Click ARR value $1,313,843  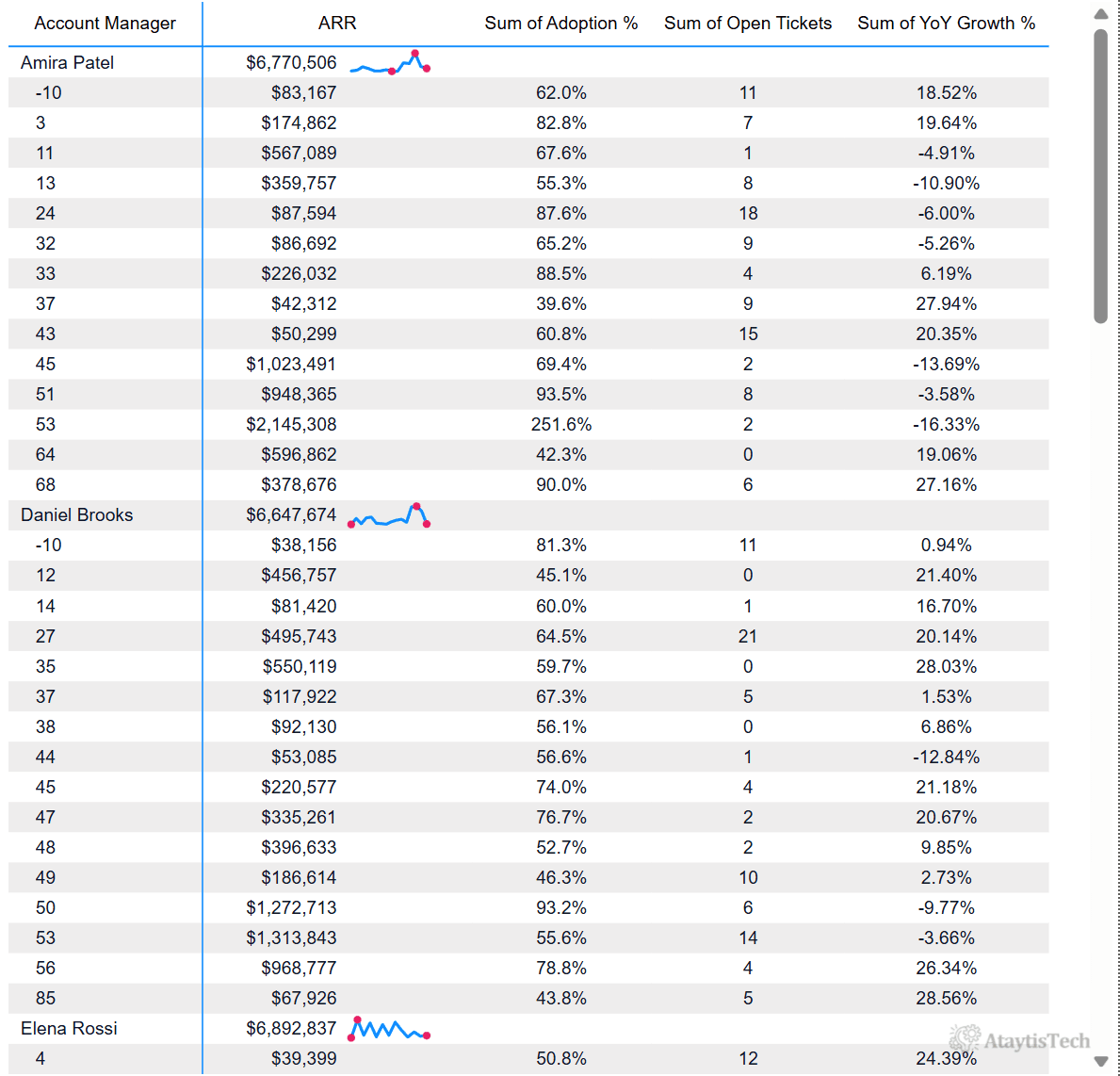coord(291,938)
